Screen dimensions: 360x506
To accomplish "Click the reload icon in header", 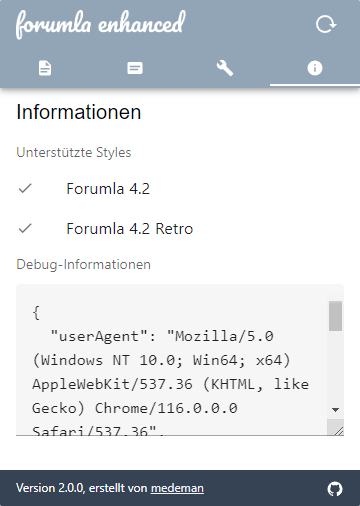I will click(x=326, y=25).
